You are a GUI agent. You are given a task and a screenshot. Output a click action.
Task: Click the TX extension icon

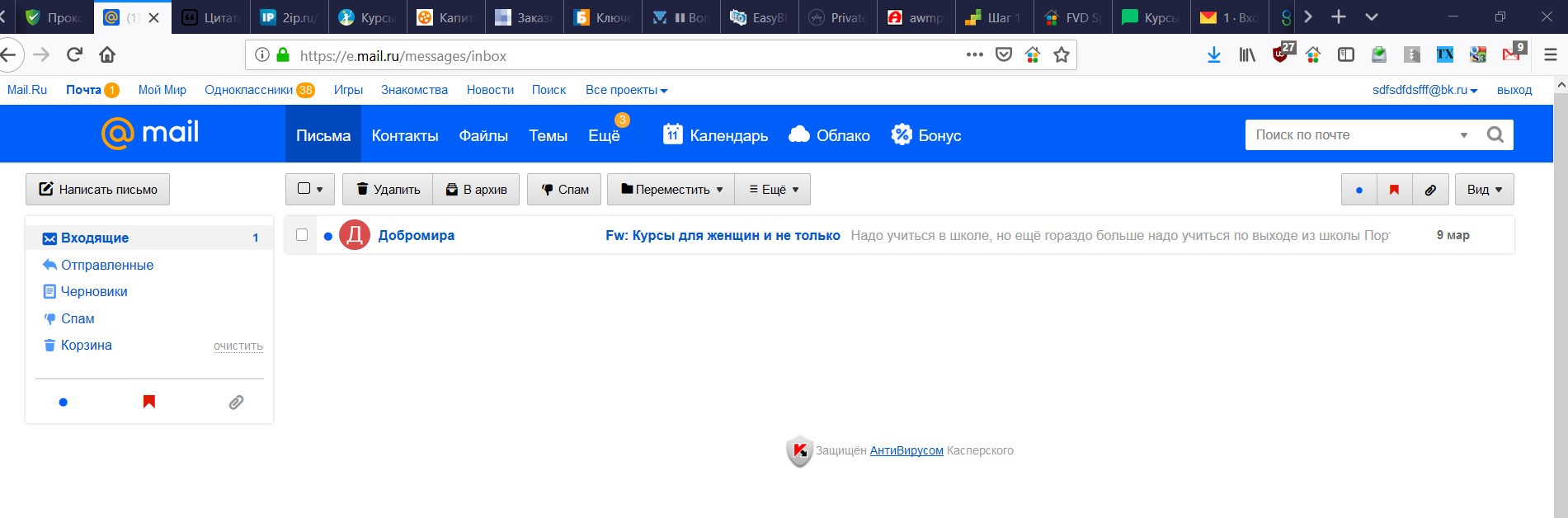pos(1445,55)
